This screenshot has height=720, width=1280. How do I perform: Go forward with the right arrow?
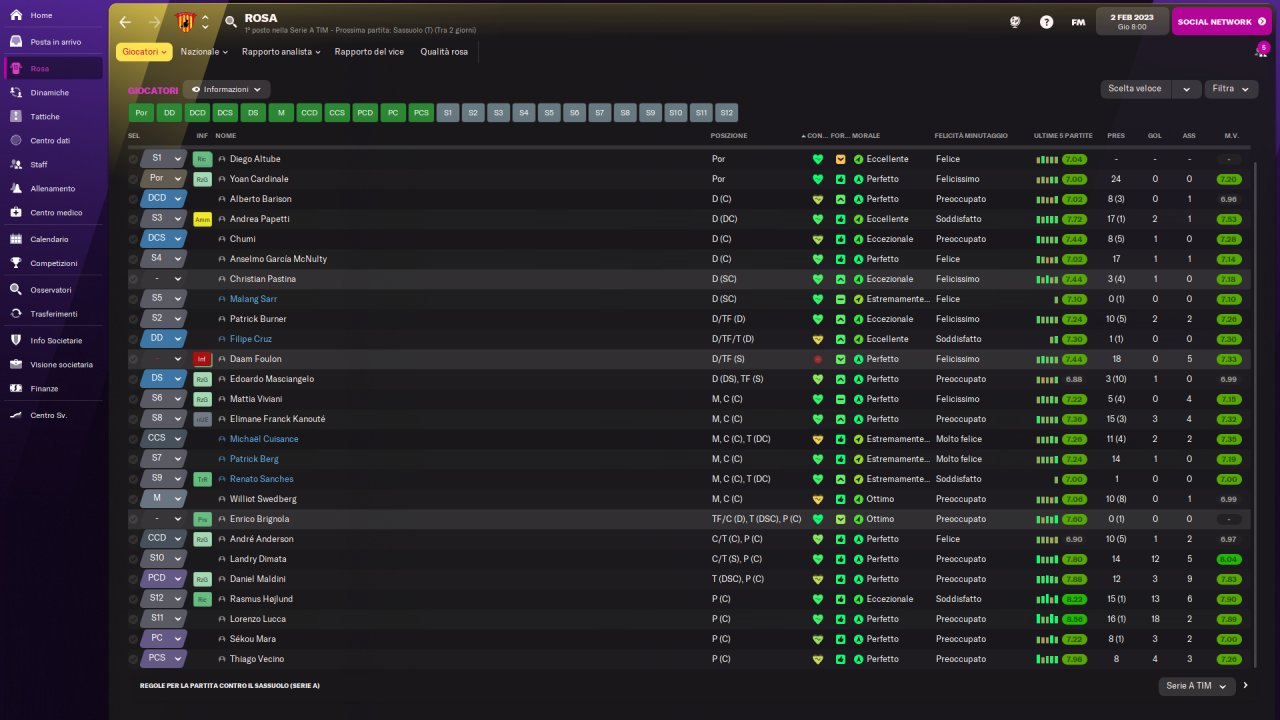(x=154, y=22)
